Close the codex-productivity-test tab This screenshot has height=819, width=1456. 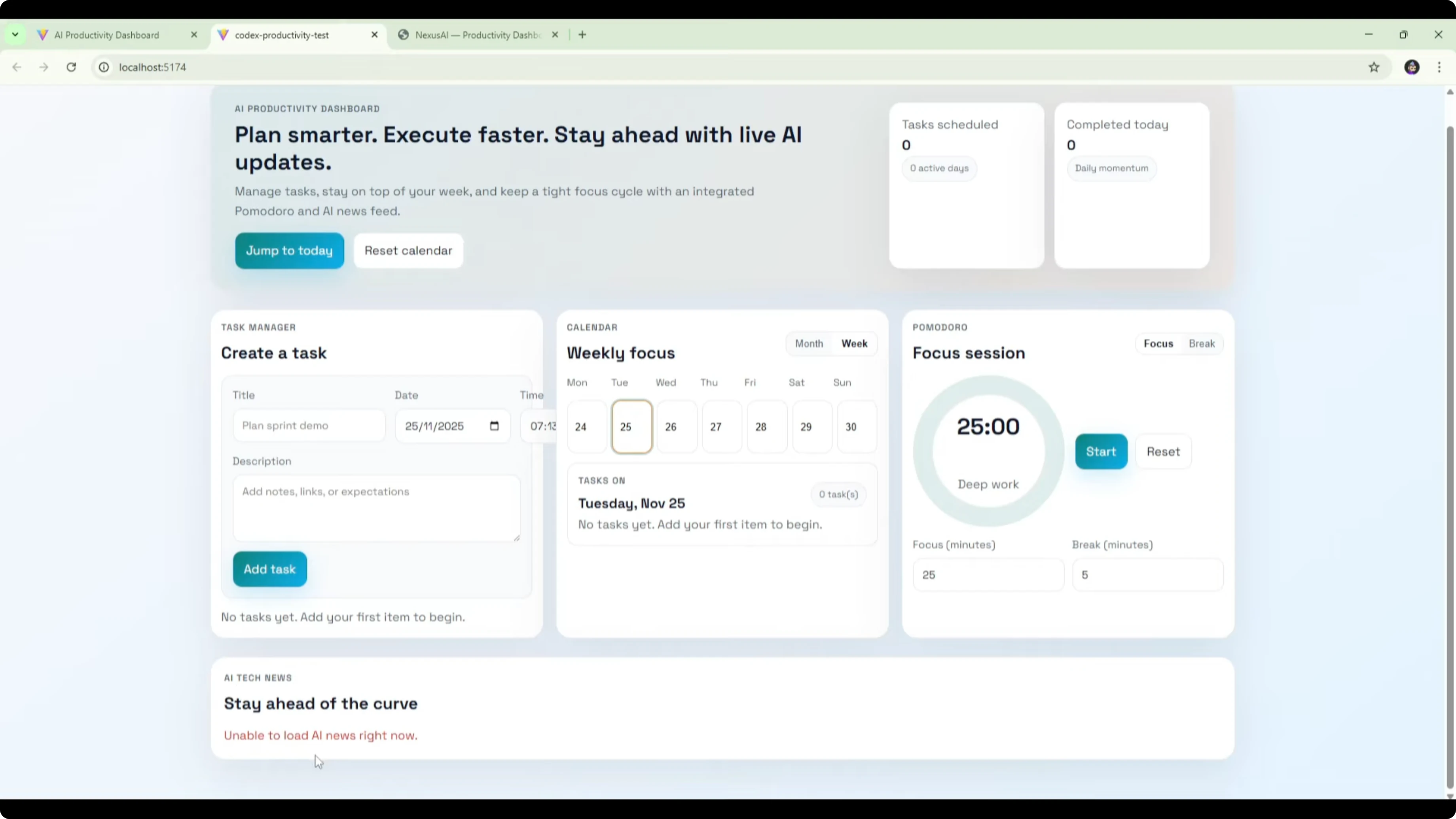[374, 35]
